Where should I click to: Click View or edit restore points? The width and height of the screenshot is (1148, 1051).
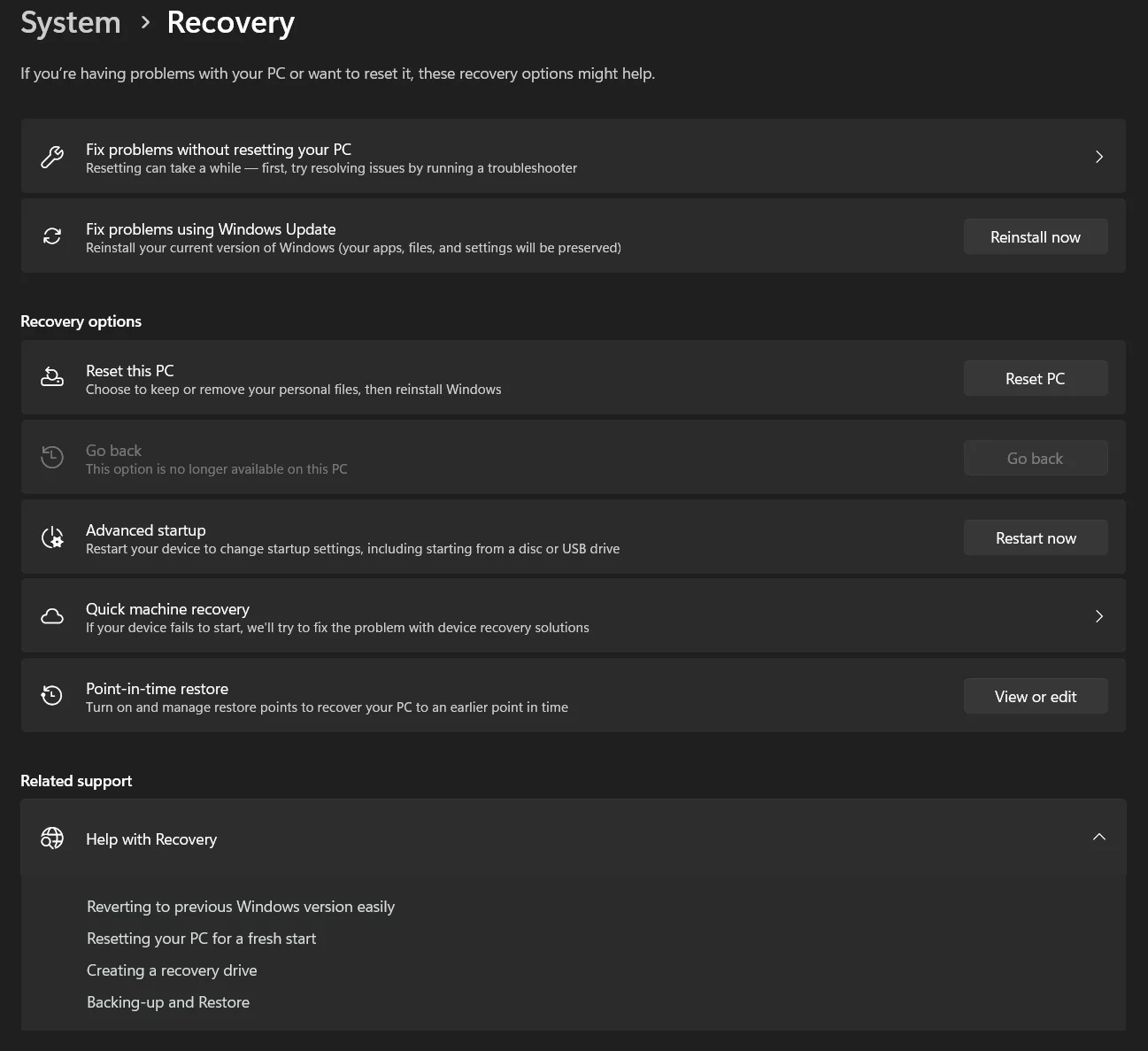coord(1036,696)
